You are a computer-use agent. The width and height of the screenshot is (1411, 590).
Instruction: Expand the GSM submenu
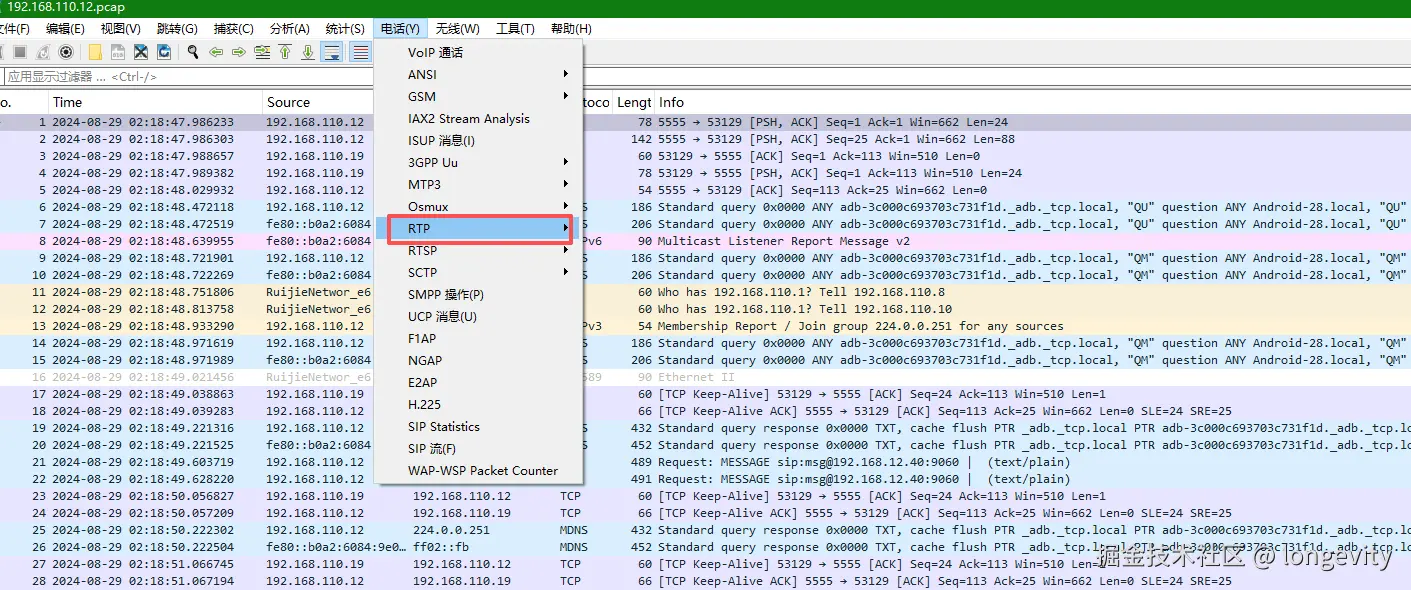(x=478, y=96)
